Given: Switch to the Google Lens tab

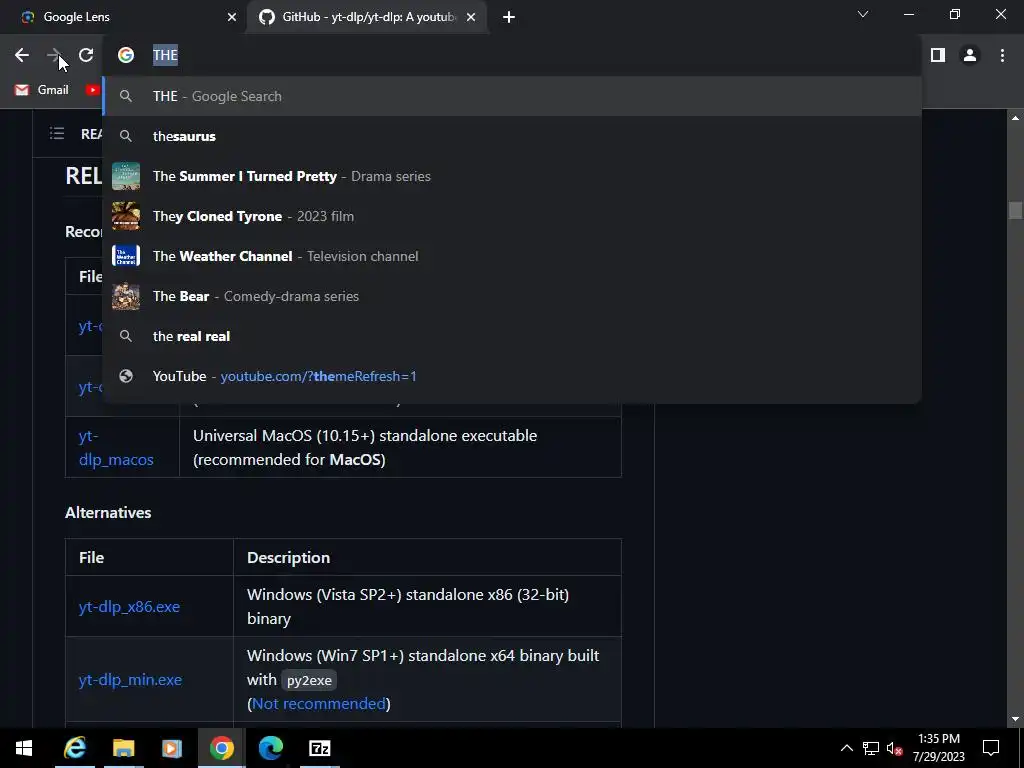Looking at the screenshot, I should (x=123, y=17).
